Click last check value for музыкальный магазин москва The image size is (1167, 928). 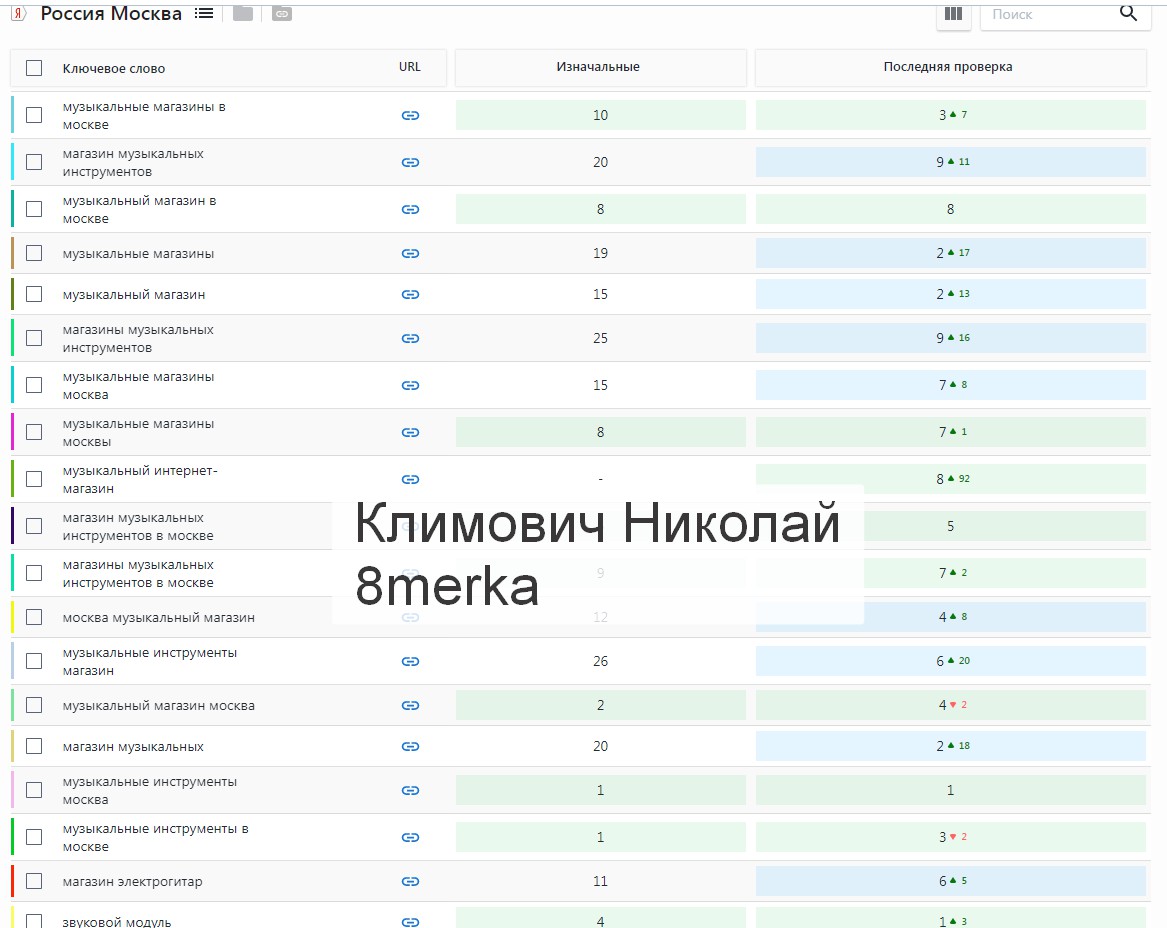951,705
